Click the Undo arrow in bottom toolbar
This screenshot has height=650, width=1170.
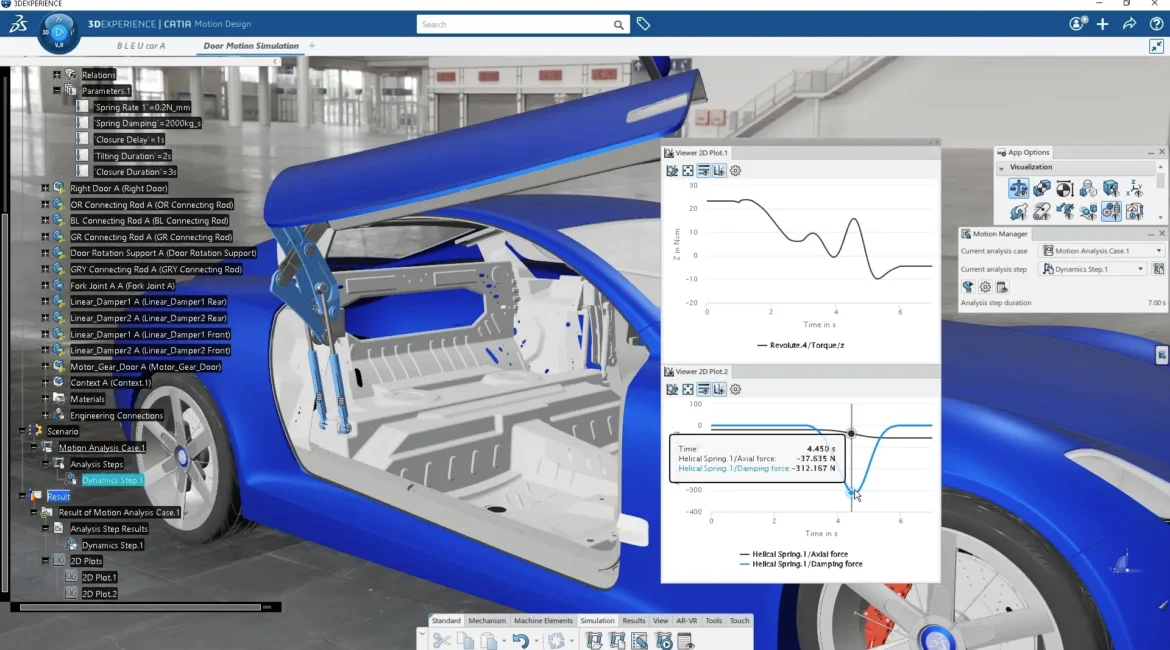(x=521, y=640)
